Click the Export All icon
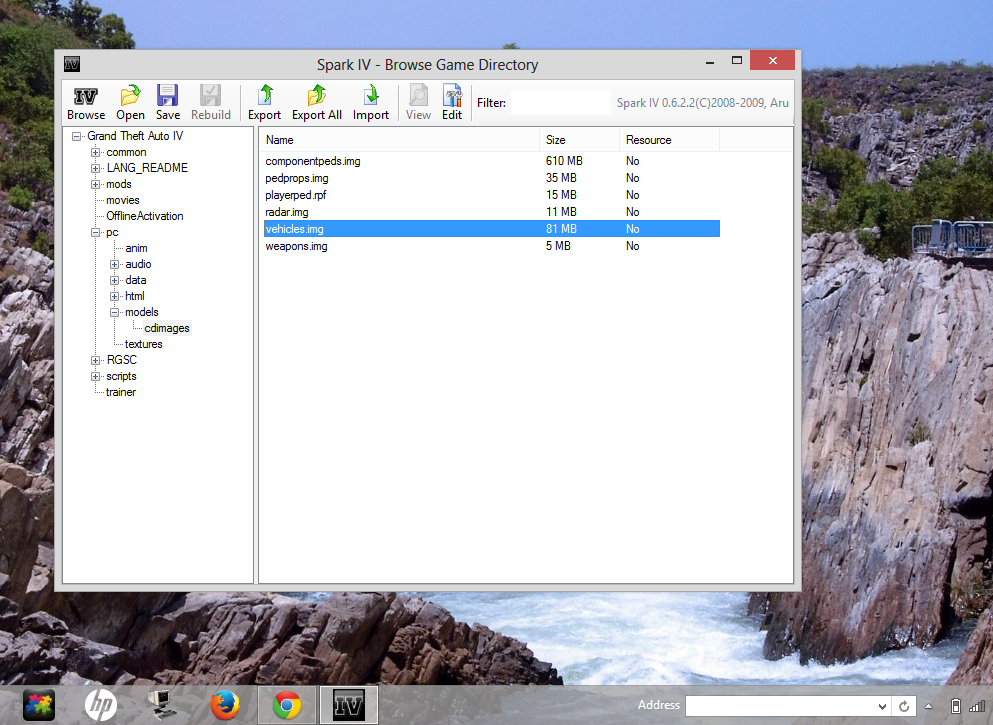Image resolution: width=993 pixels, height=725 pixels. pos(316,100)
